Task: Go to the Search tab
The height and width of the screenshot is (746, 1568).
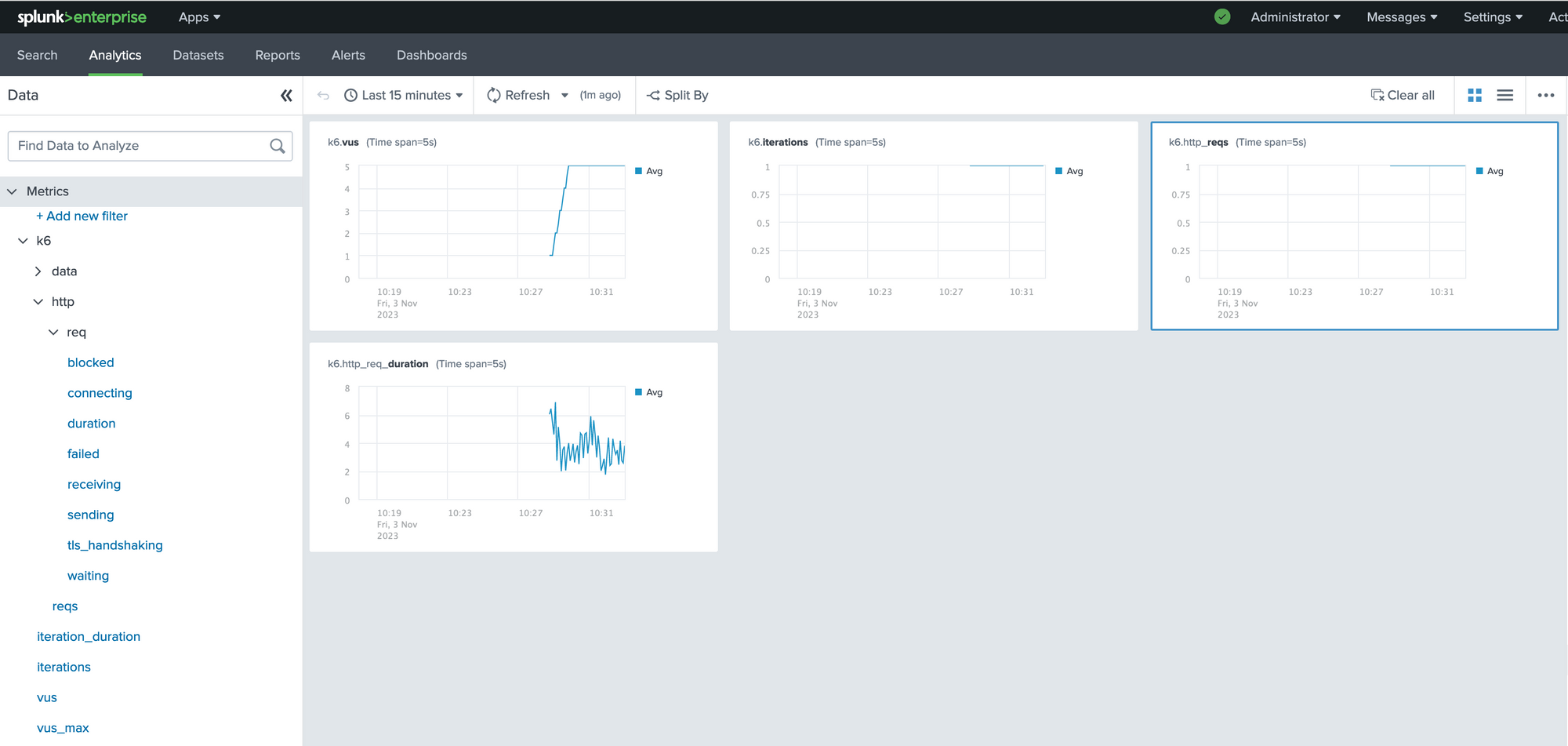Action: (x=38, y=55)
